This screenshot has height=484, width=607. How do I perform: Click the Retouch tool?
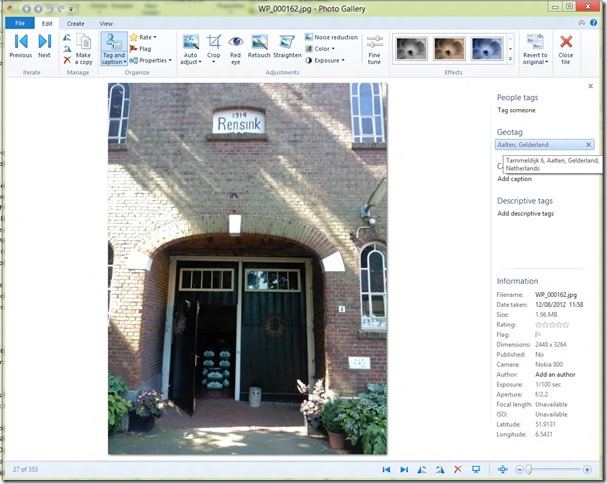[259, 47]
